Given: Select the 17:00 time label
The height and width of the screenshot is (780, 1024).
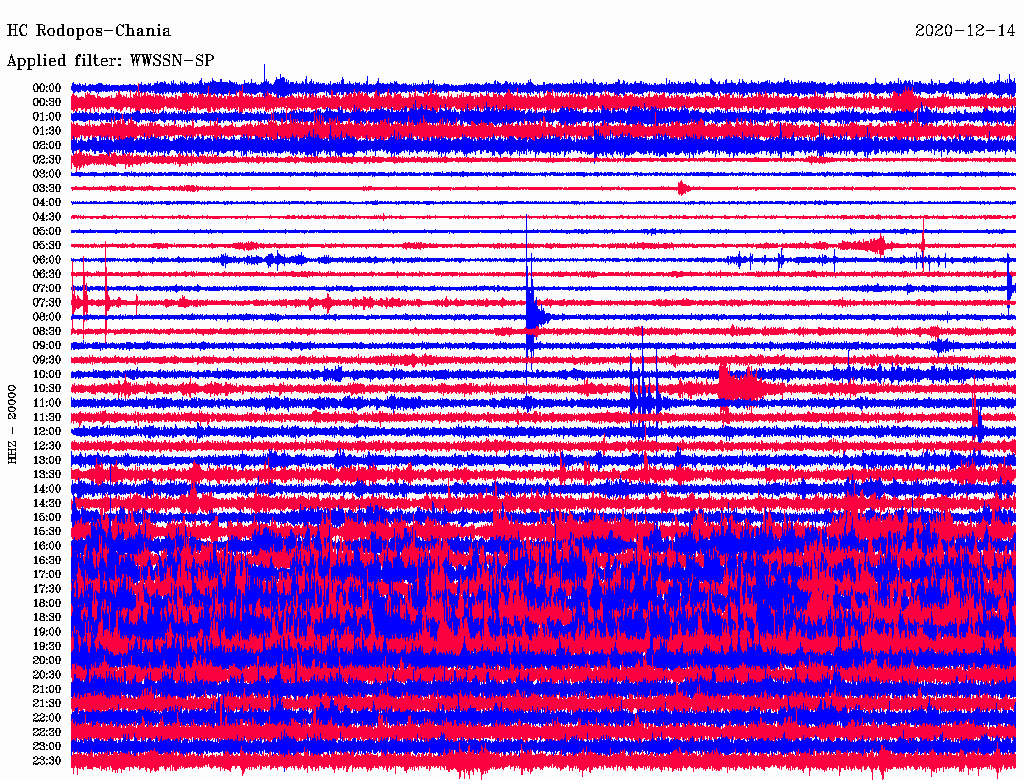Looking at the screenshot, I should [47, 575].
